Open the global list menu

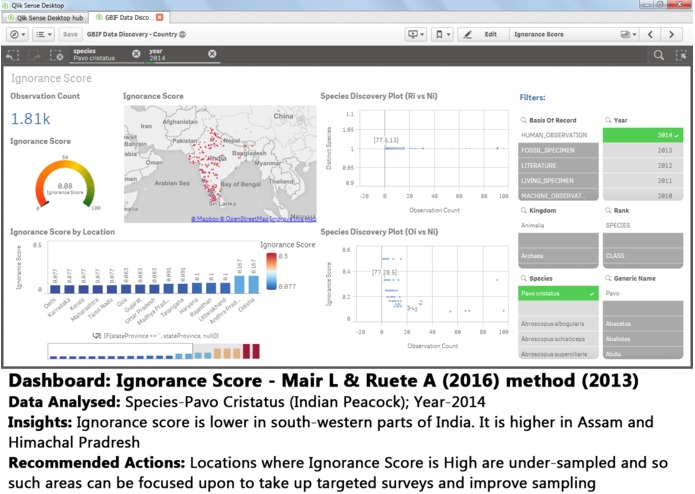(43, 34)
